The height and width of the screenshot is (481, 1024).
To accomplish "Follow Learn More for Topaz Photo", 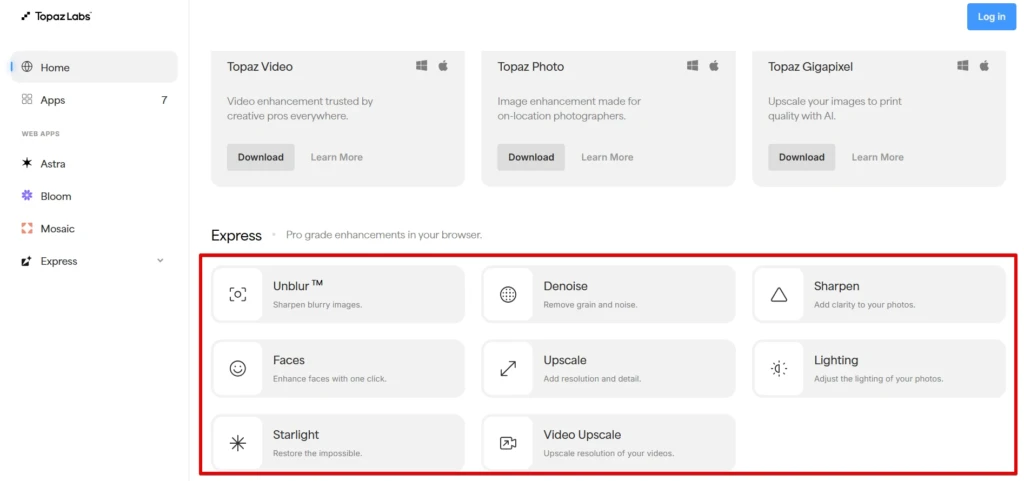I will click(607, 157).
